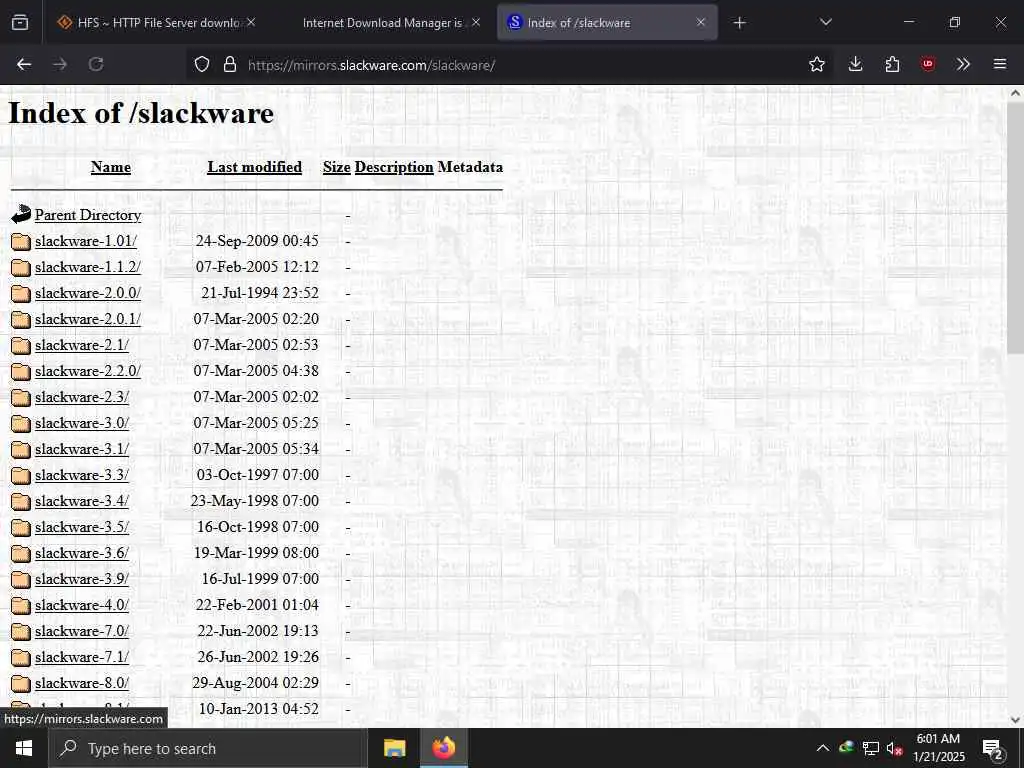Close the Internet Download Manager tab
The height and width of the screenshot is (768, 1024).
click(x=476, y=22)
